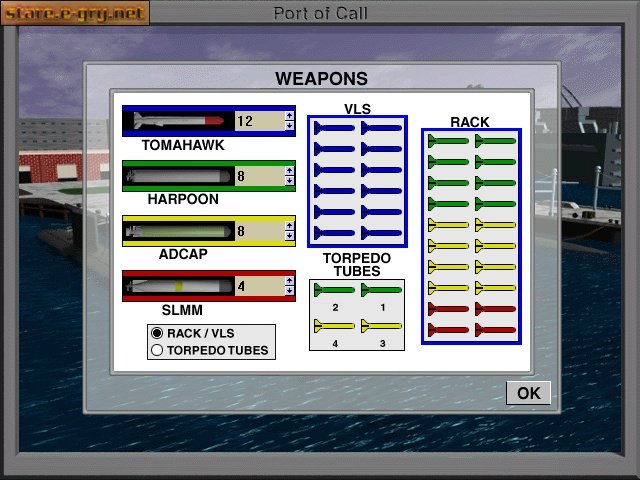The image size is (640, 480).
Task: Select bottom-right red SLMM in RACK
Action: (495, 330)
